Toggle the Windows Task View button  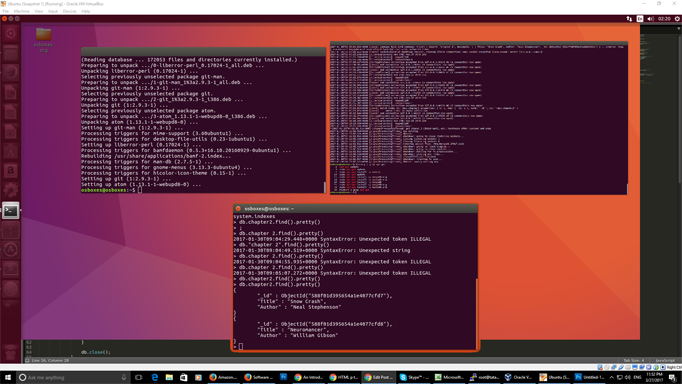[x=139, y=377]
